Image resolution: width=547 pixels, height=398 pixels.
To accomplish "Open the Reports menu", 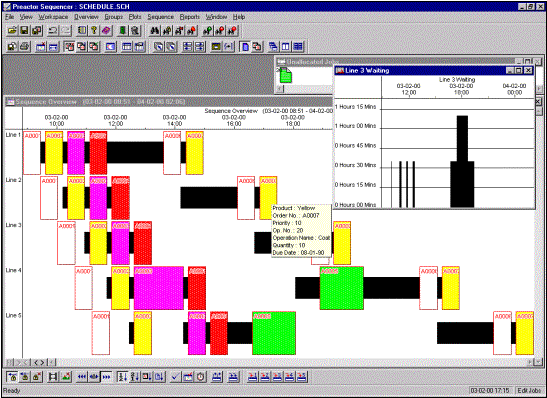I will pos(190,17).
